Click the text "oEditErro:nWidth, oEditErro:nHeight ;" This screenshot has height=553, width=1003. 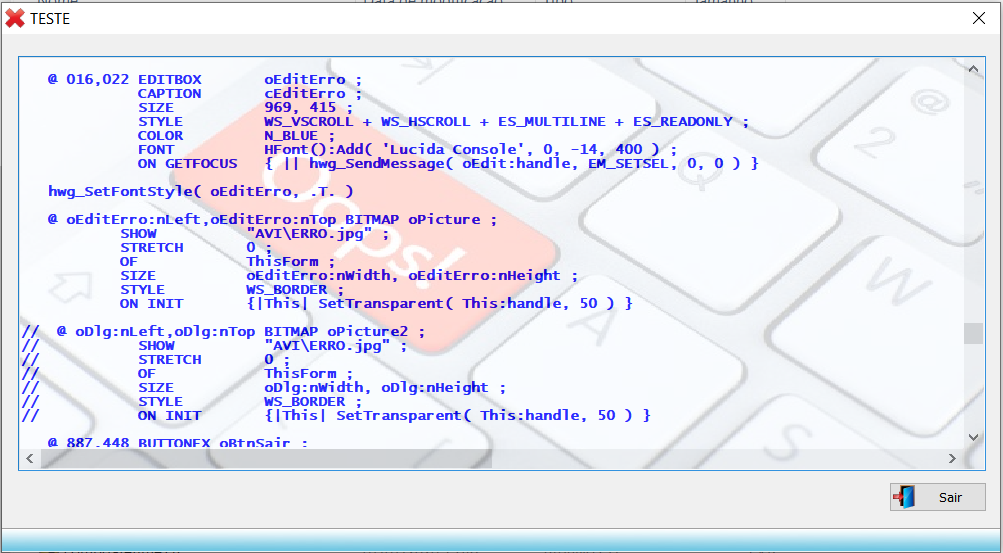(x=413, y=276)
